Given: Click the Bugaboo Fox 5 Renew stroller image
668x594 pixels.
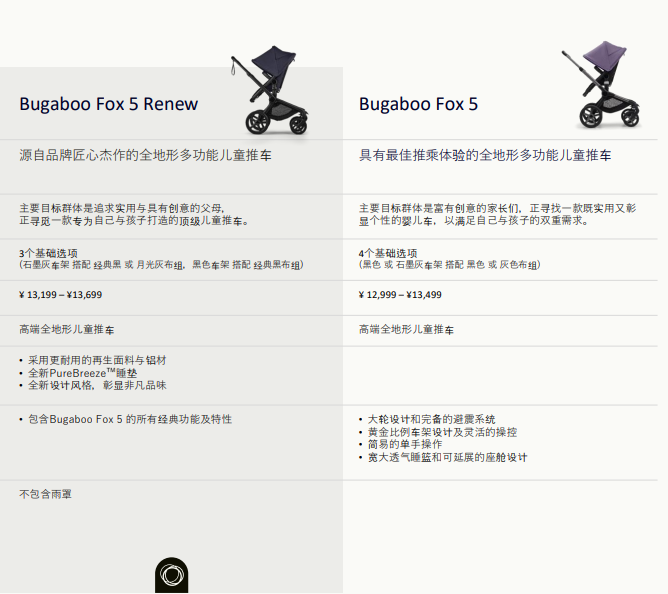Looking at the screenshot, I should 270,90.
